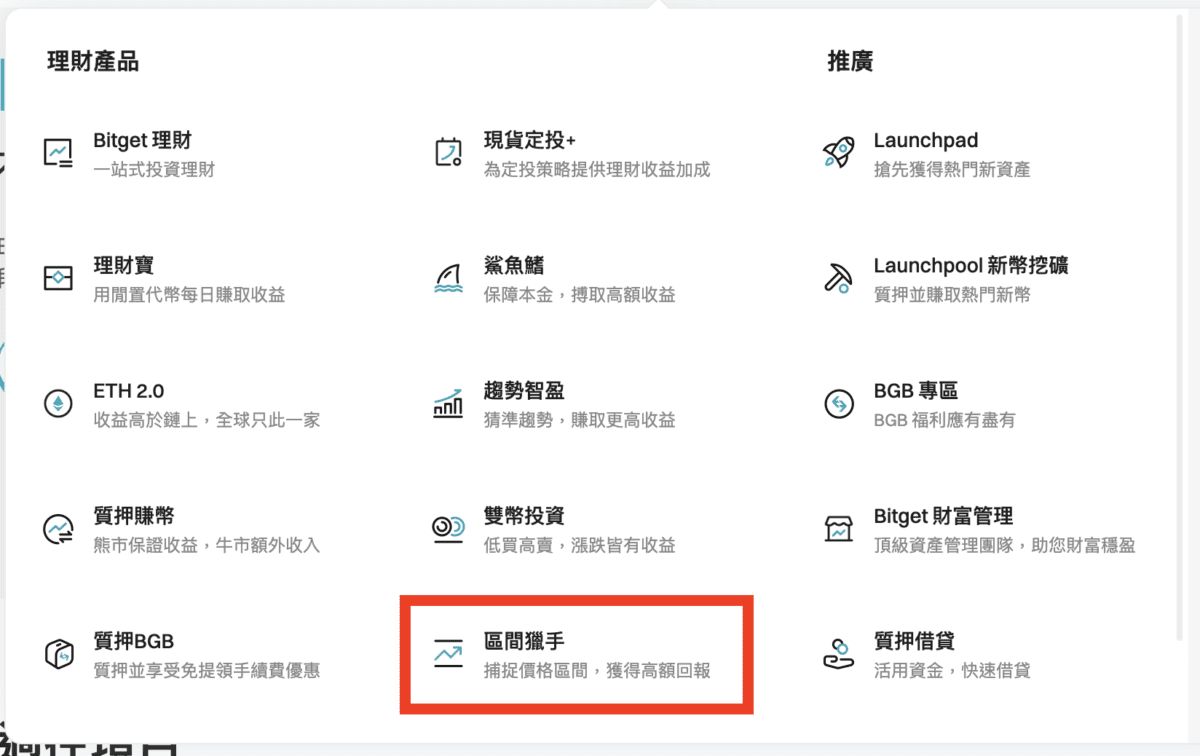This screenshot has width=1200, height=756.
Task: Click the 現貨定投+ calendar icon
Action: click(x=448, y=153)
